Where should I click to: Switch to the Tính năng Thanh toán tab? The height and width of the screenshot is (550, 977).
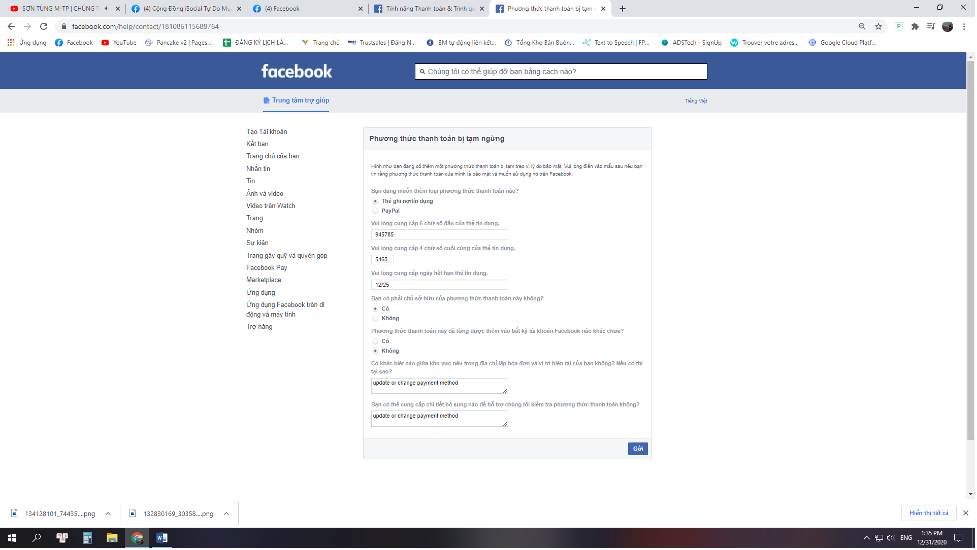429,9
